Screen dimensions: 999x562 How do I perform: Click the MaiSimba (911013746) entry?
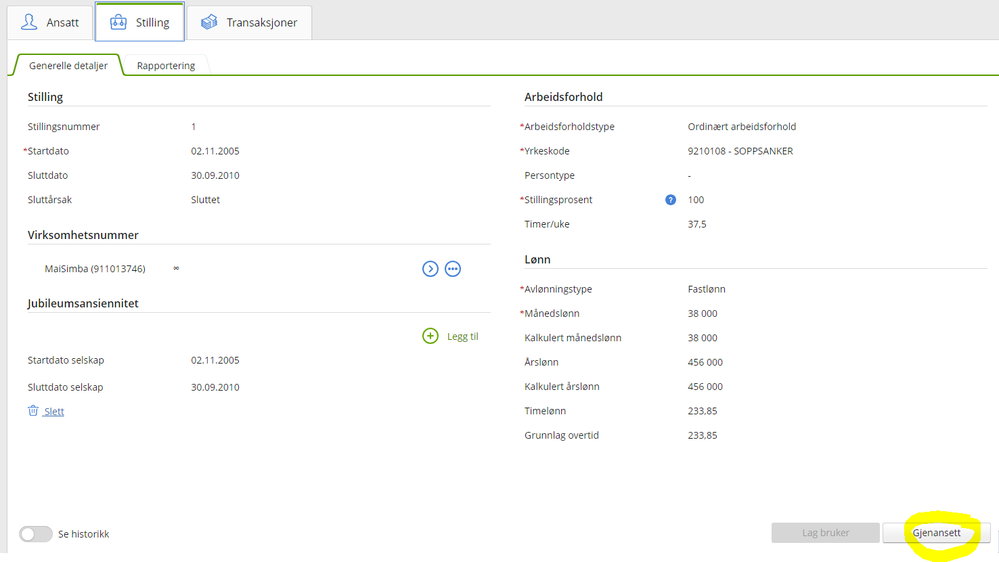96,269
